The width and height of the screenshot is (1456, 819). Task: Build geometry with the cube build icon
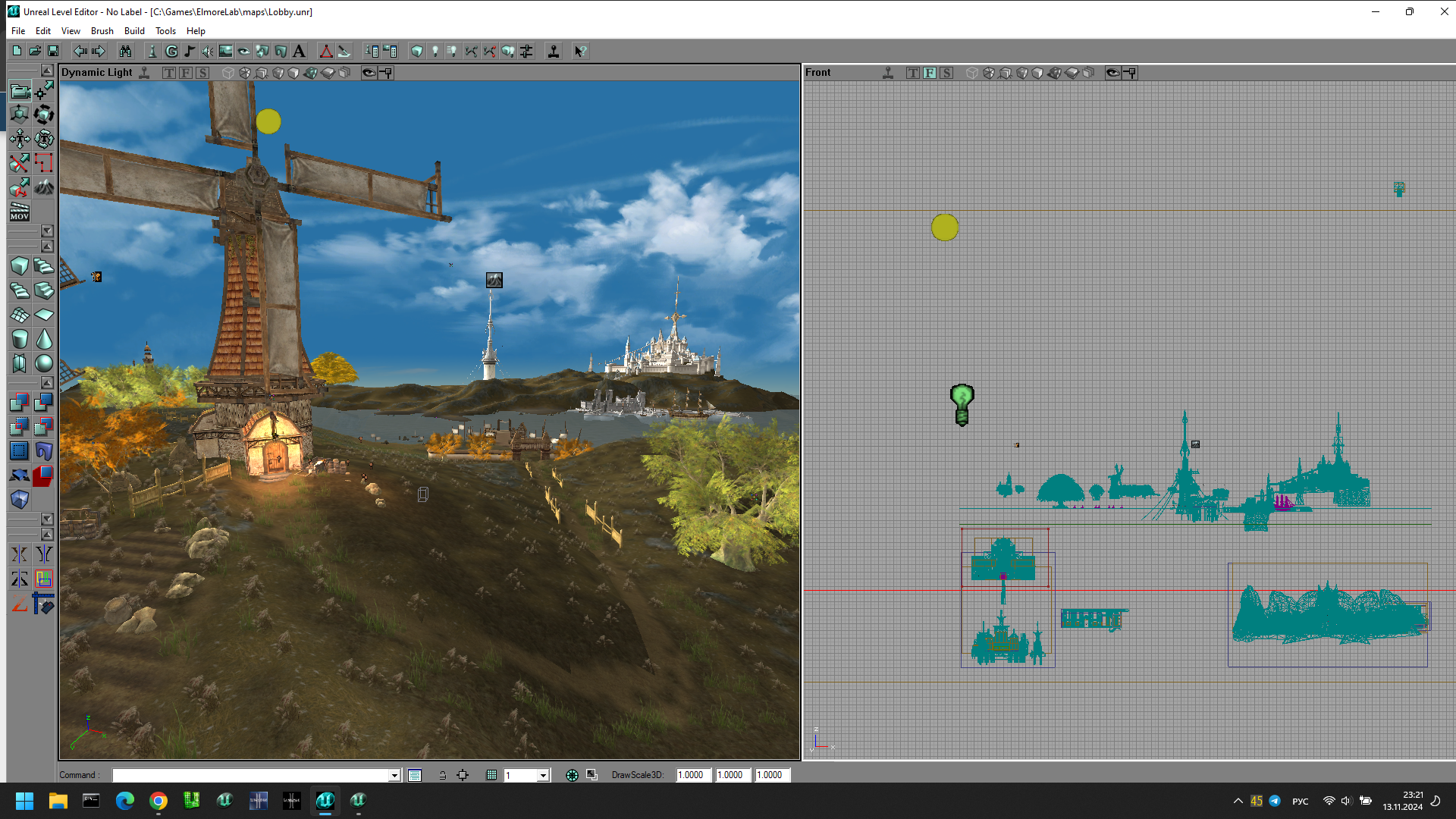tap(417, 51)
